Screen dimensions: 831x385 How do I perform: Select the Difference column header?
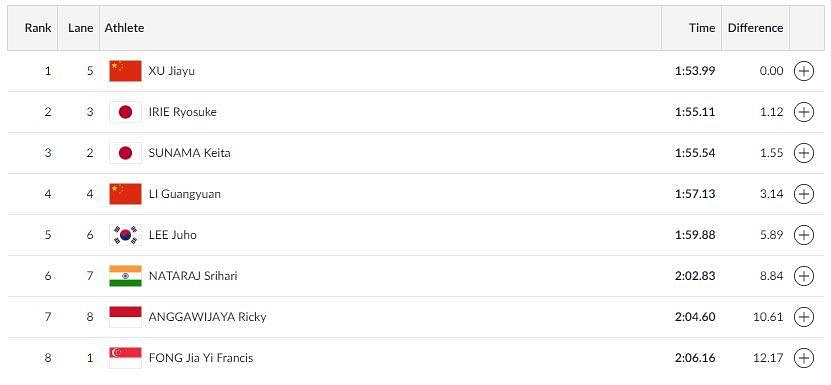(755, 28)
